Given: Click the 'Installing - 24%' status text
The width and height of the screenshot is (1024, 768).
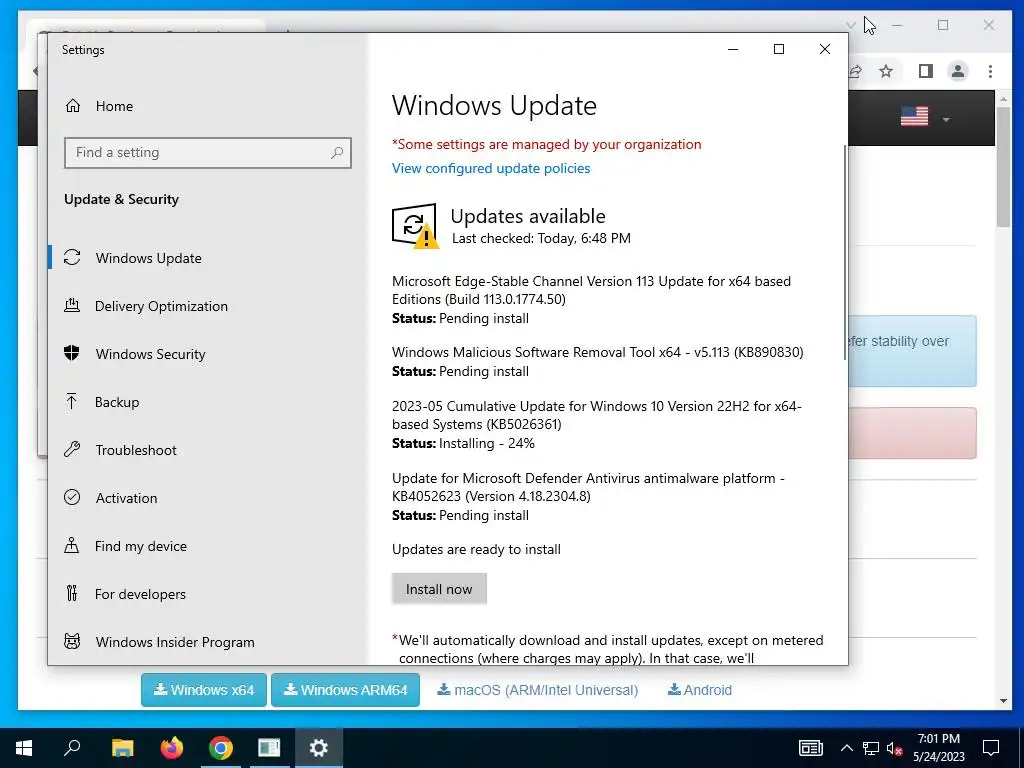Looking at the screenshot, I should click(x=487, y=443).
